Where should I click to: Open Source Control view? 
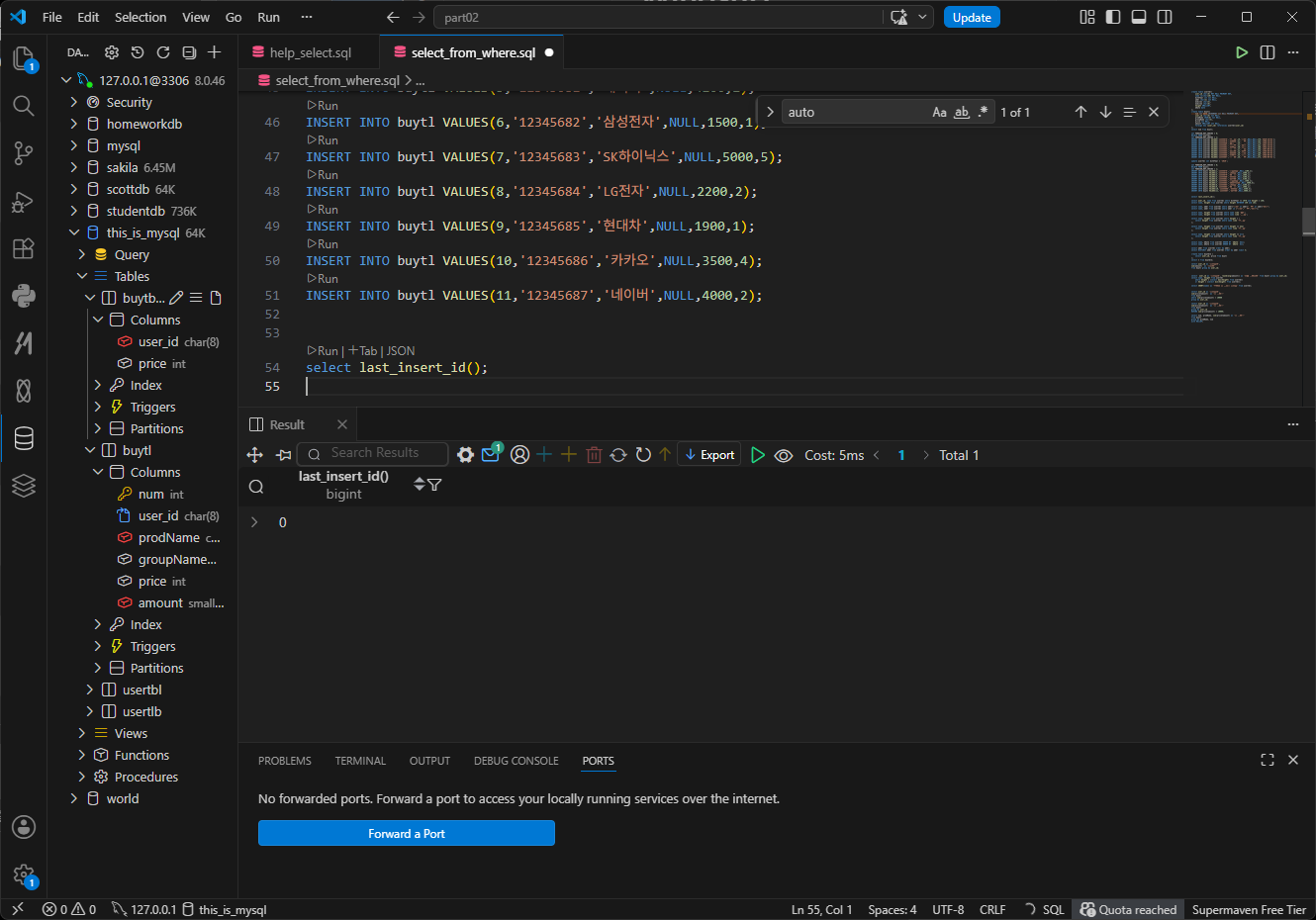24,153
